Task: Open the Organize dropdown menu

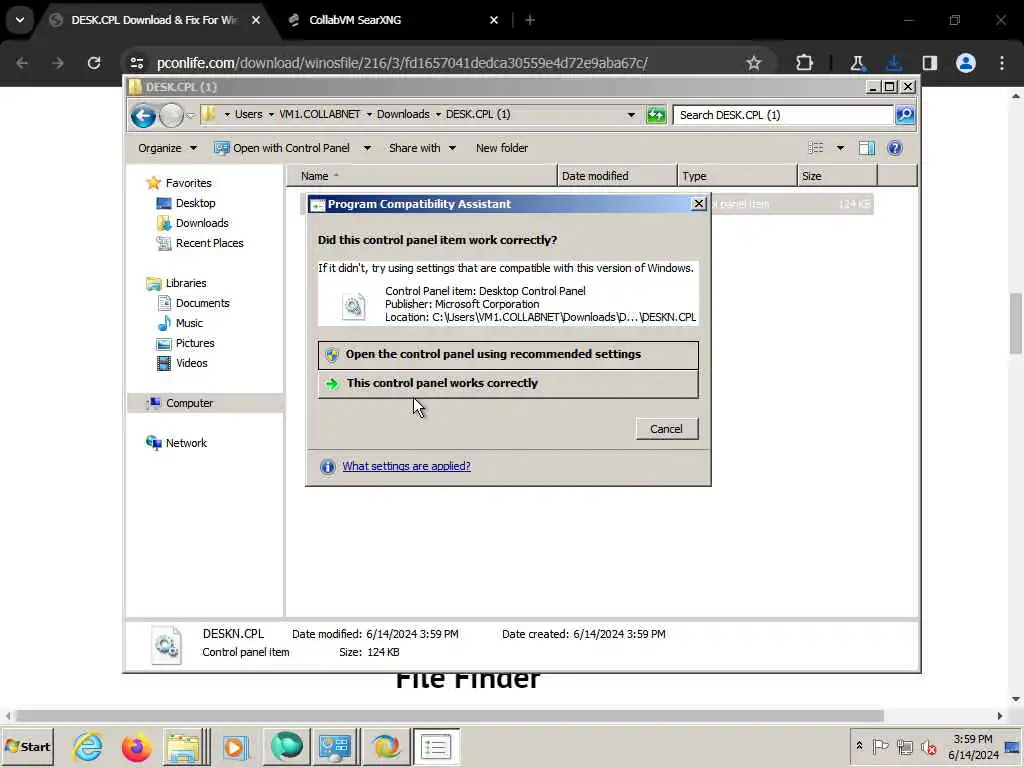Action: (167, 148)
